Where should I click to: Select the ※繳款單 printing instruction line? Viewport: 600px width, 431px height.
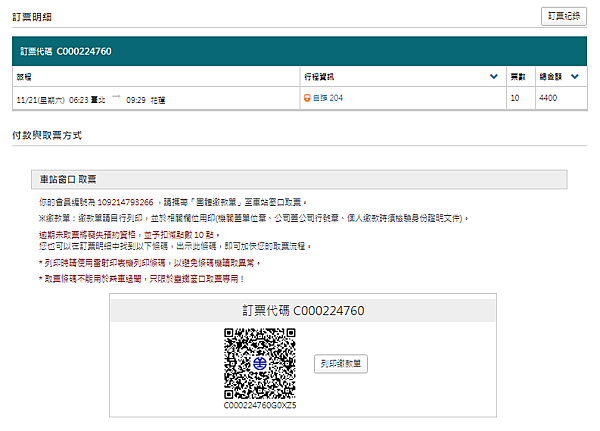pos(253,218)
